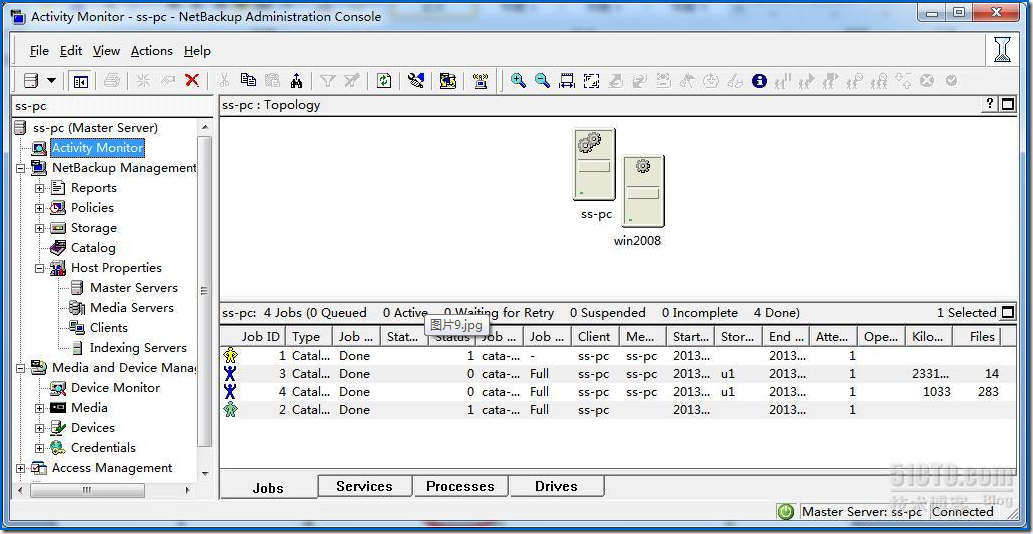Select the win2008 server icon in Topology
The height and width of the screenshot is (534, 1033).
(x=643, y=191)
